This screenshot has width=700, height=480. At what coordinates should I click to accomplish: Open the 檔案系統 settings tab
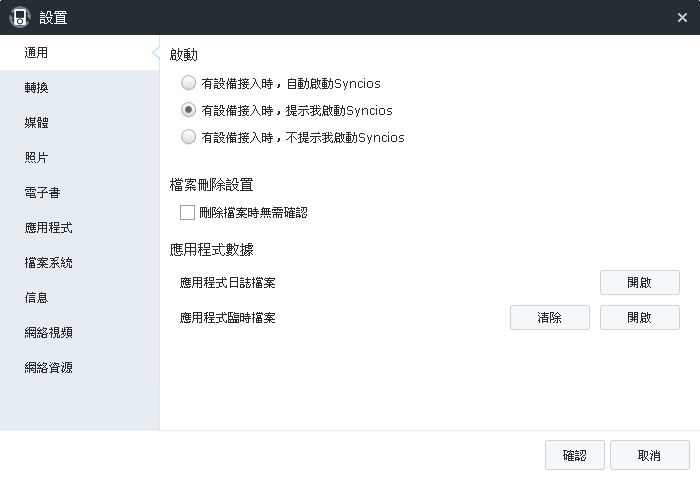49,263
